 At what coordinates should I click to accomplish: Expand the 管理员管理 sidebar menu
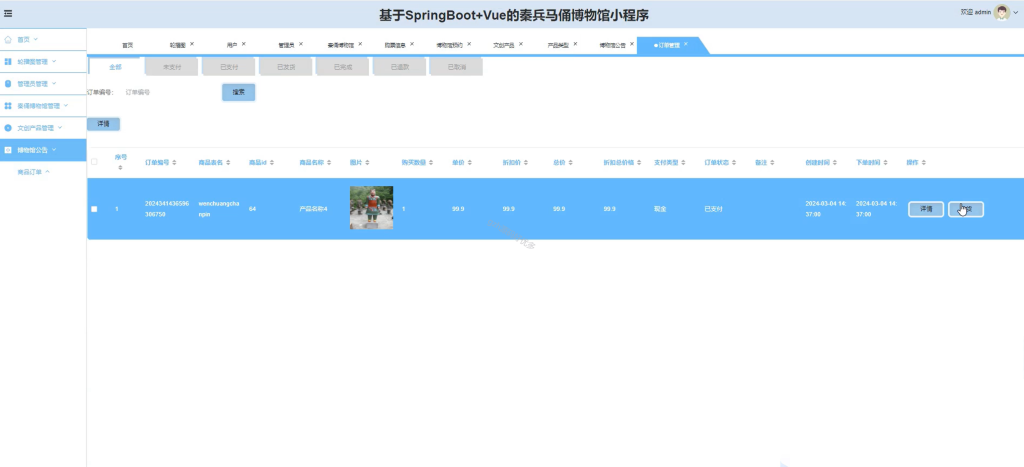point(54,84)
